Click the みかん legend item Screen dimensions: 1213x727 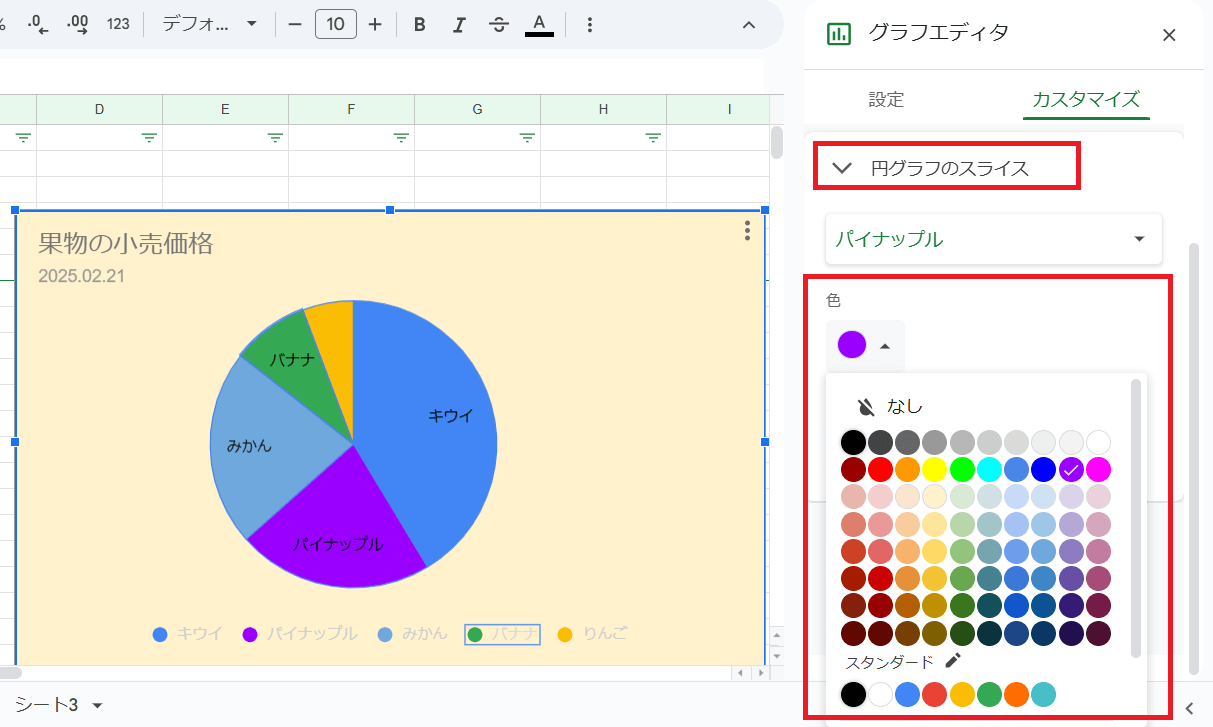click(x=413, y=634)
